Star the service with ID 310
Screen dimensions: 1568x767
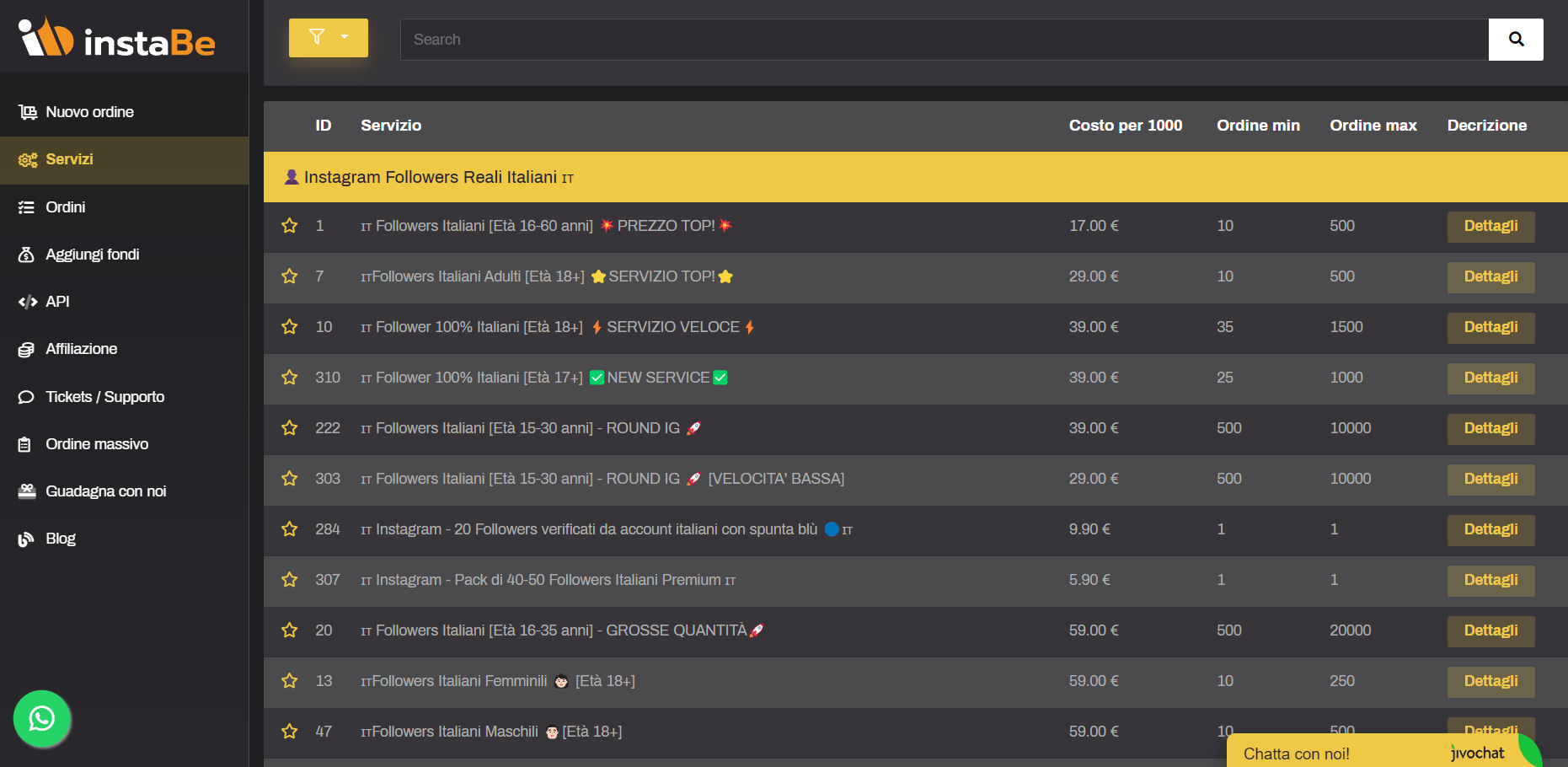(x=289, y=378)
